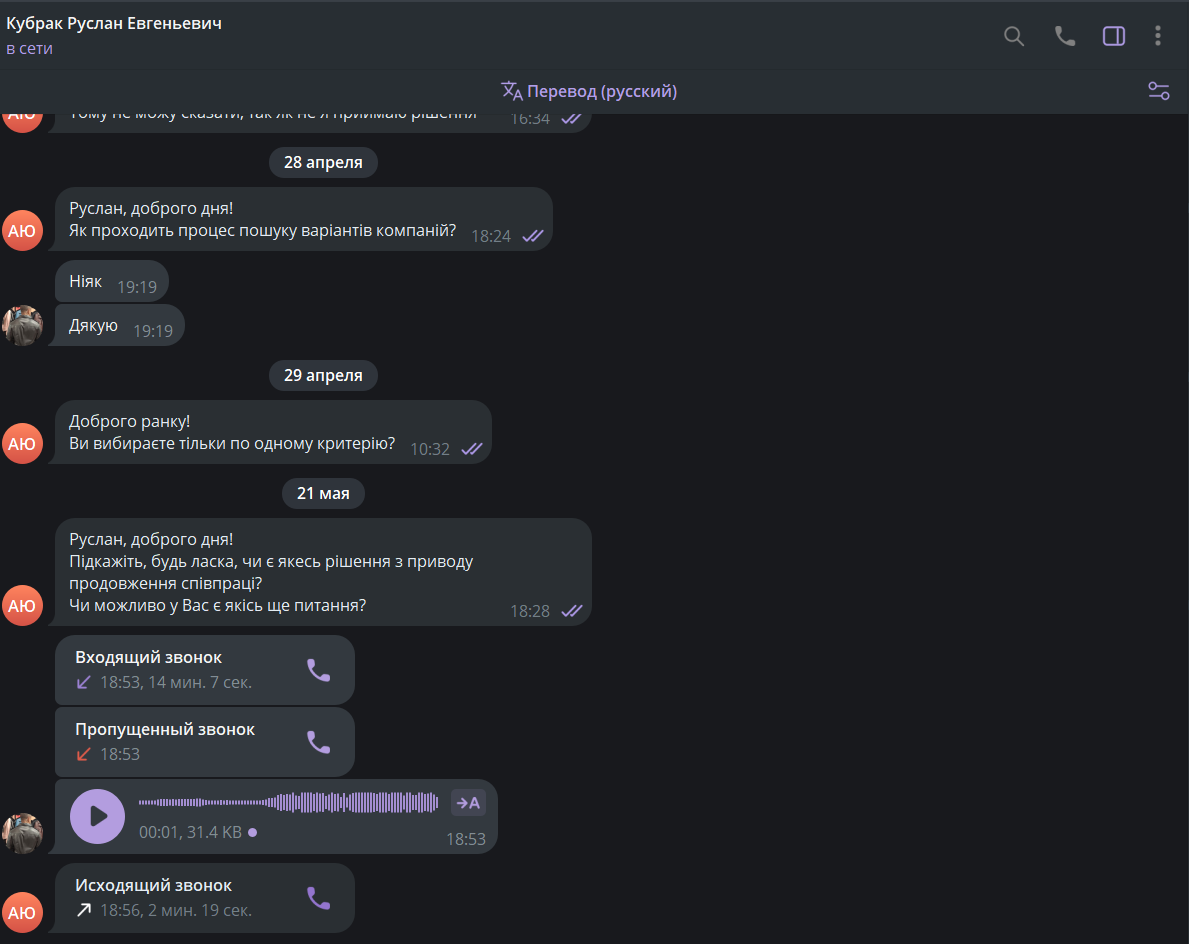Viewport: 1189px width, 944px height.
Task: Jump to the 28 апреля date badge
Action: (323, 162)
